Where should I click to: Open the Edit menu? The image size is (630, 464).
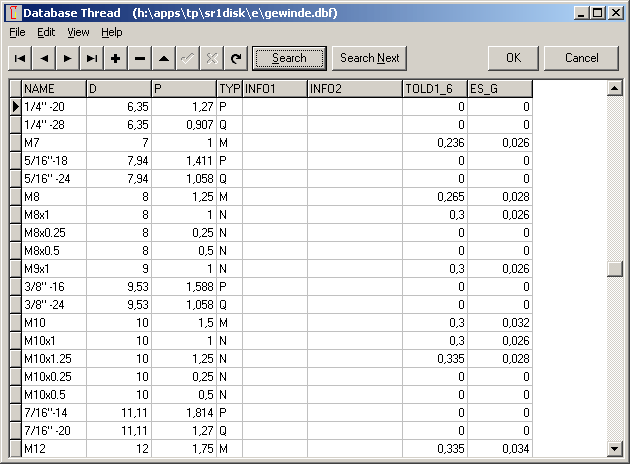point(46,32)
